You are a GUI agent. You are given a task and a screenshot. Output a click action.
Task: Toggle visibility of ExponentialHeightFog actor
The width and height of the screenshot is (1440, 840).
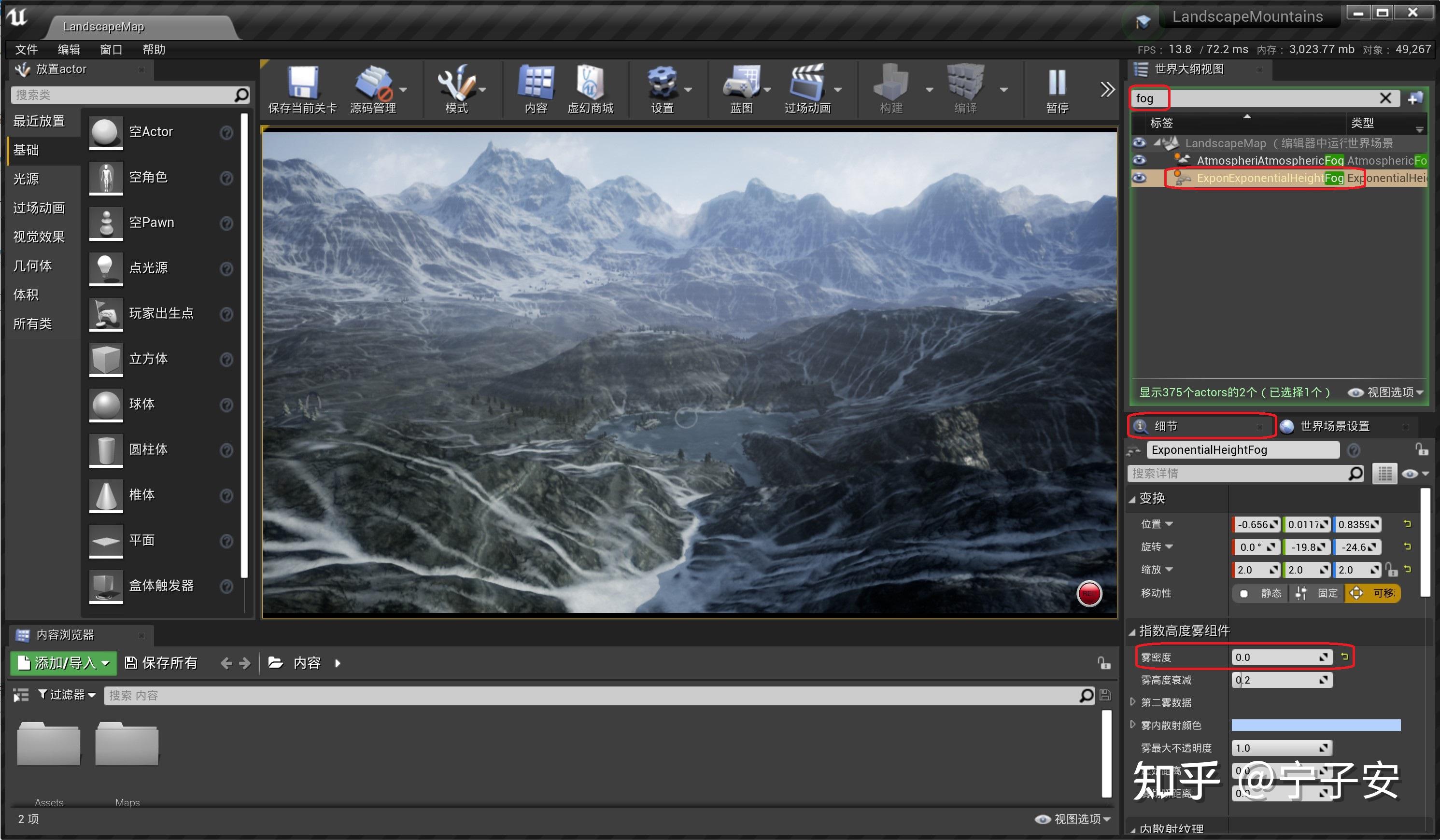tap(1139, 178)
